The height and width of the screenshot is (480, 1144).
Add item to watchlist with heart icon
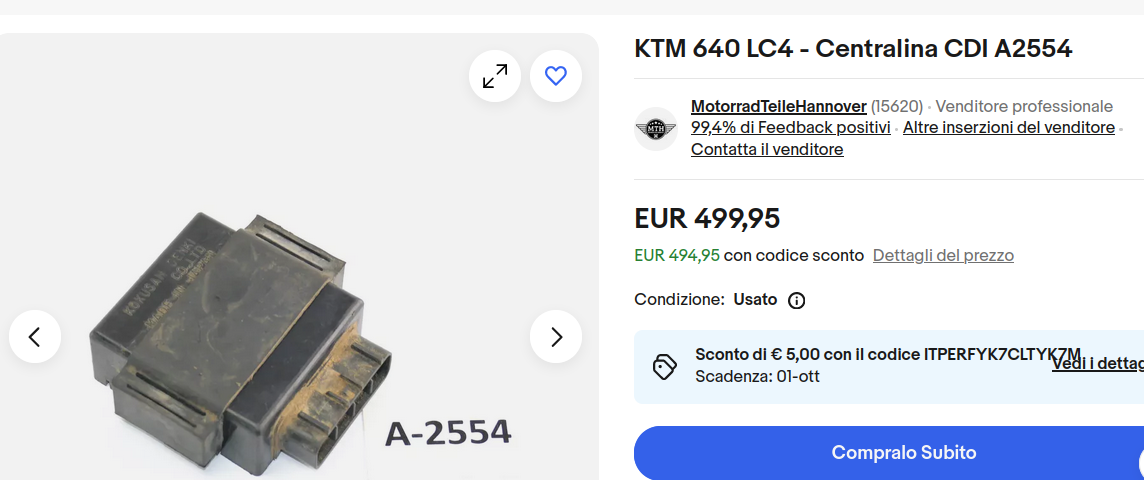point(556,76)
